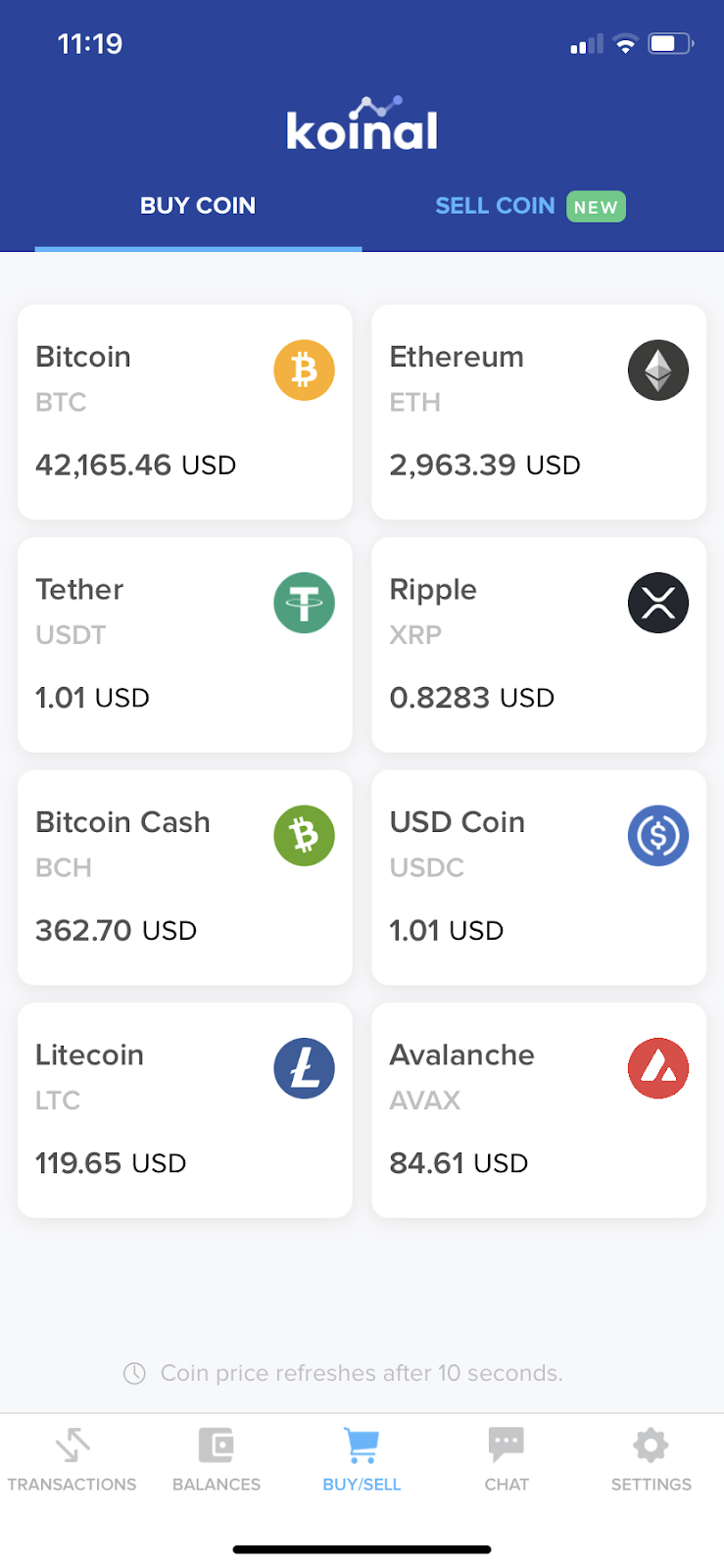Tap the green Tether logo icon
The height and width of the screenshot is (1568, 724).
304,603
